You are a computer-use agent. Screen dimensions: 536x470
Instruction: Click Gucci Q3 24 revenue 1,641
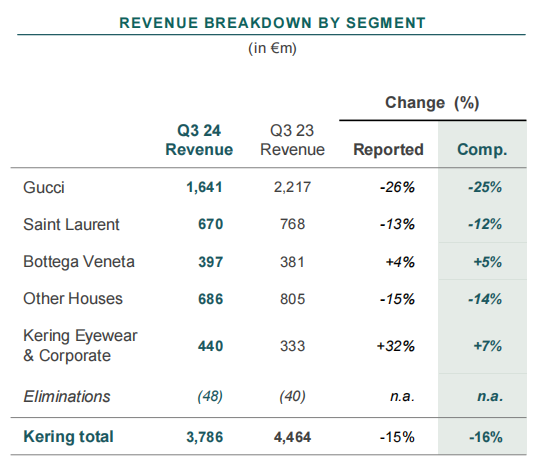(204, 187)
